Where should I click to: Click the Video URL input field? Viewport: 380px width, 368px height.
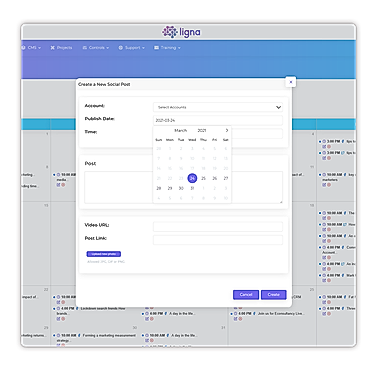(218, 227)
